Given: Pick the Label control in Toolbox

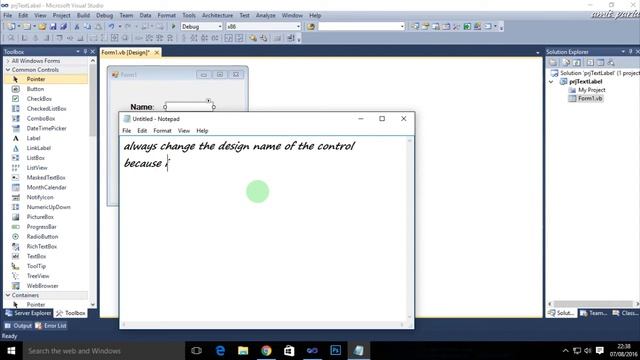Looking at the screenshot, I should point(33,138).
